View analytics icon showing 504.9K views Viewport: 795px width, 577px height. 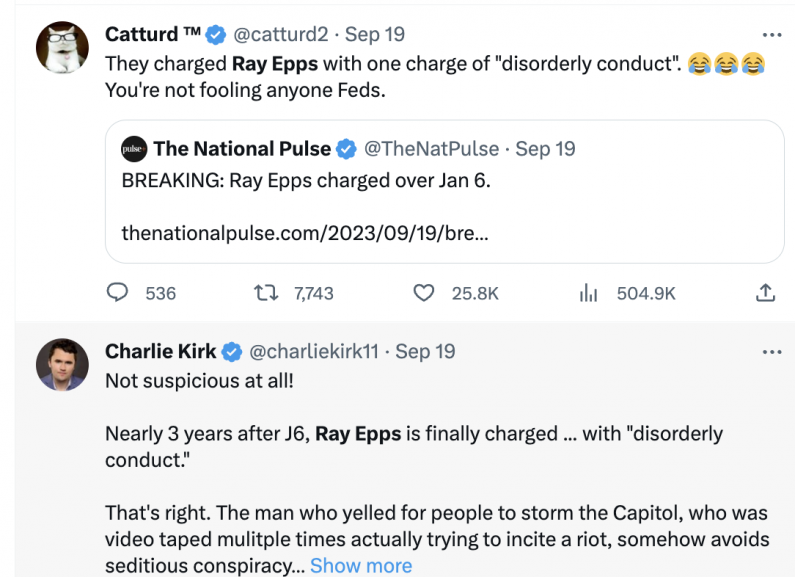(x=589, y=293)
